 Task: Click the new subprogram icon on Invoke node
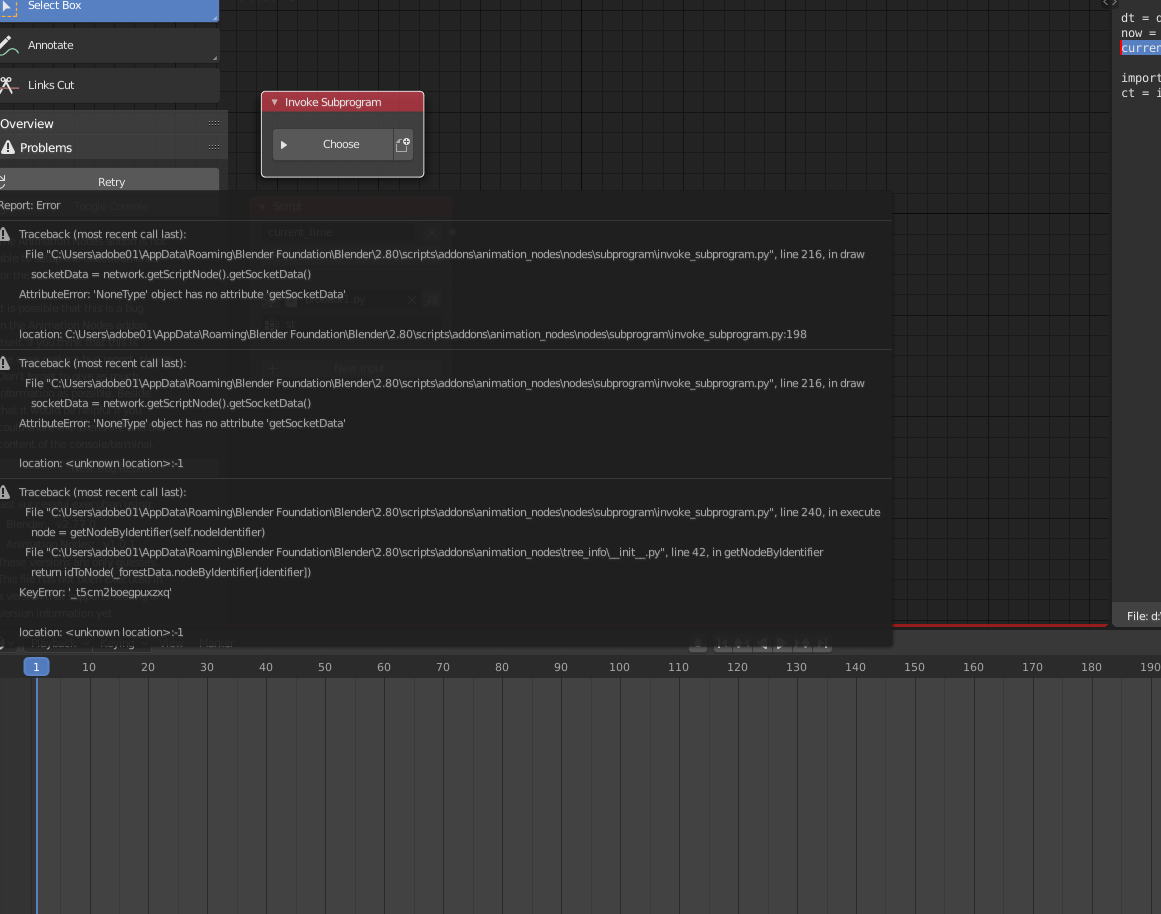pyautogui.click(x=403, y=144)
